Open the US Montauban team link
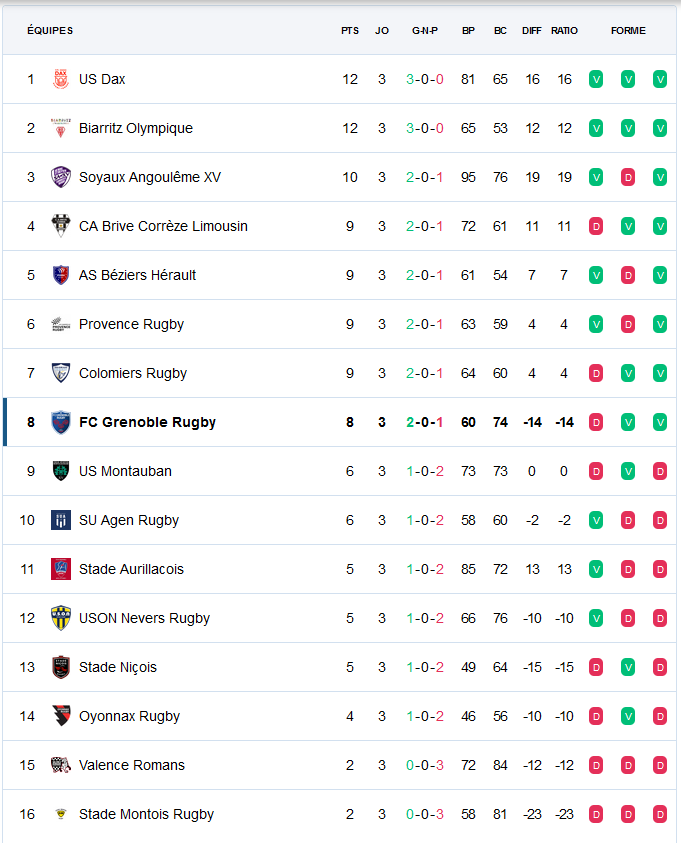Viewport: 681px width, 843px height. [125, 471]
